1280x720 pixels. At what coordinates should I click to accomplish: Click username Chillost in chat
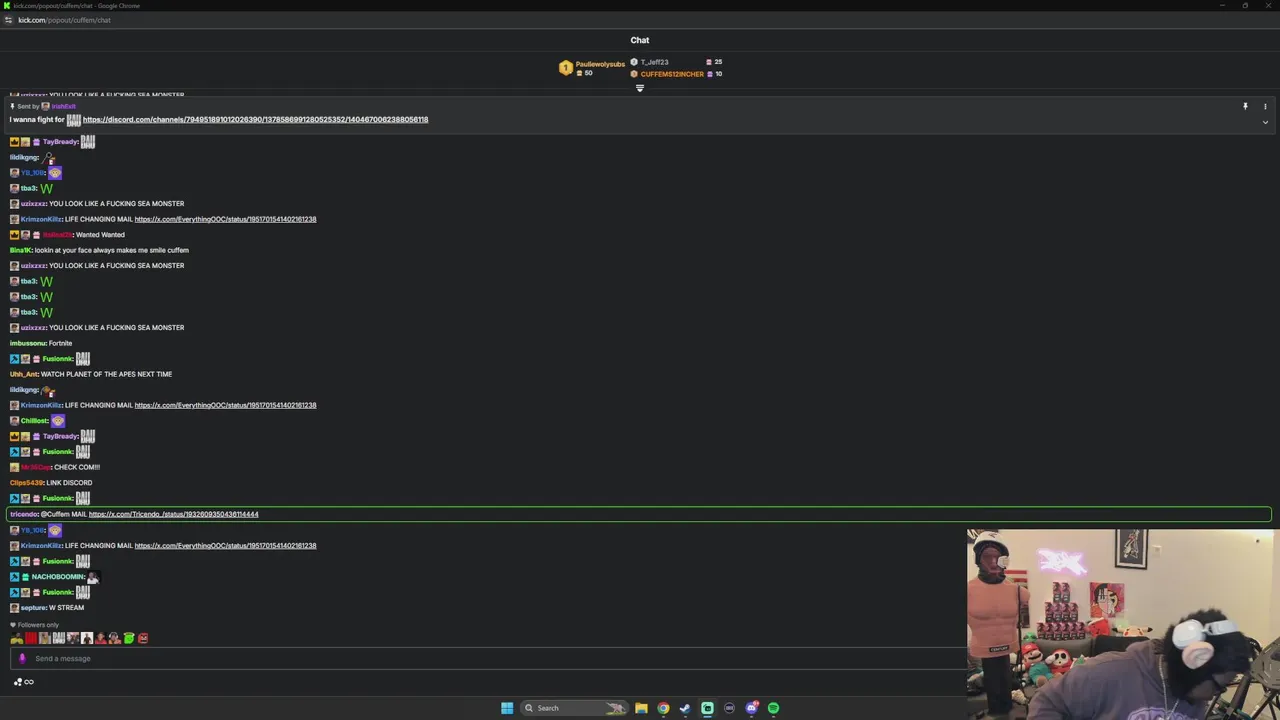34,421
